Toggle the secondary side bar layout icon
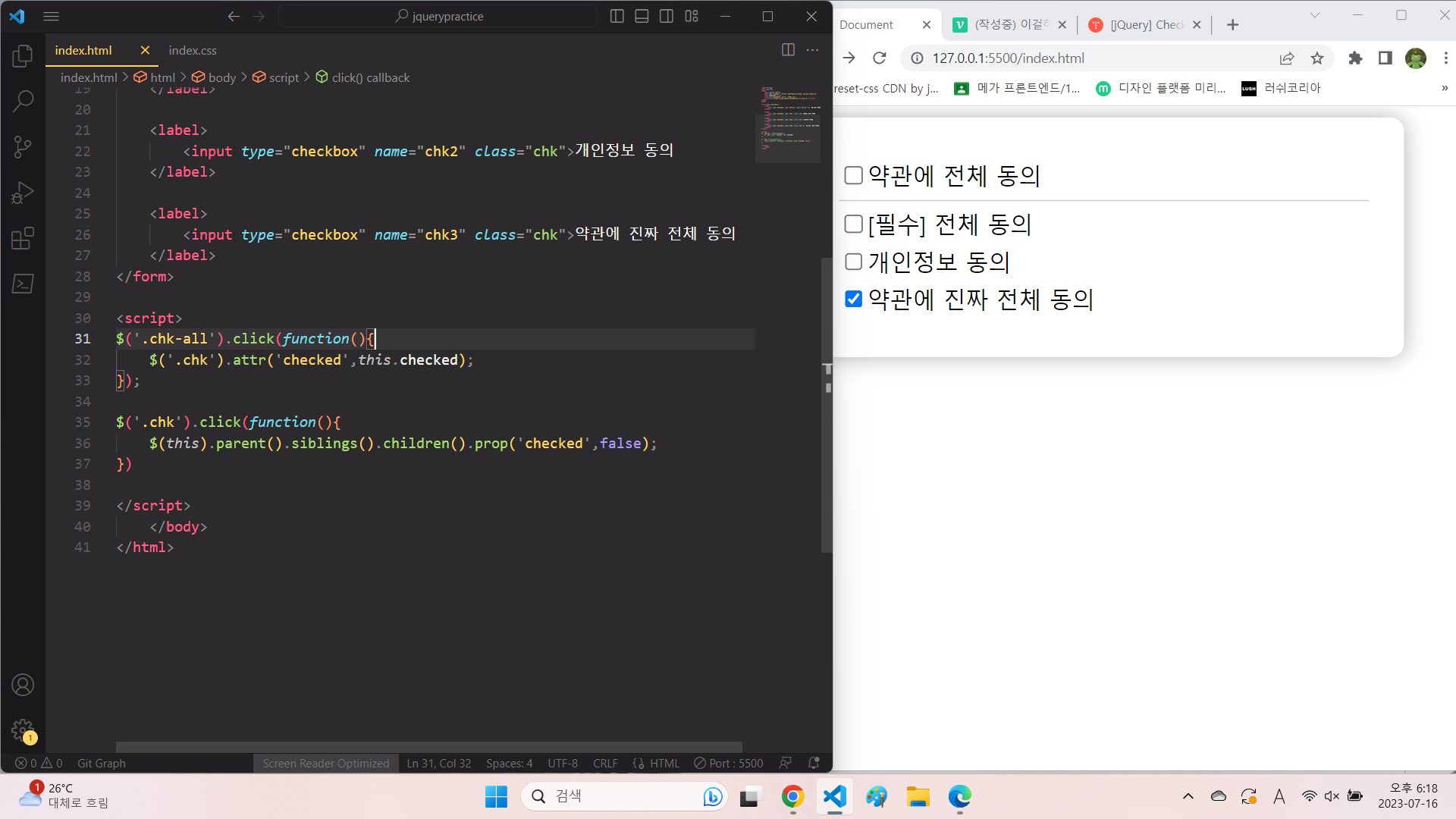This screenshot has height=819, width=1456. point(667,16)
